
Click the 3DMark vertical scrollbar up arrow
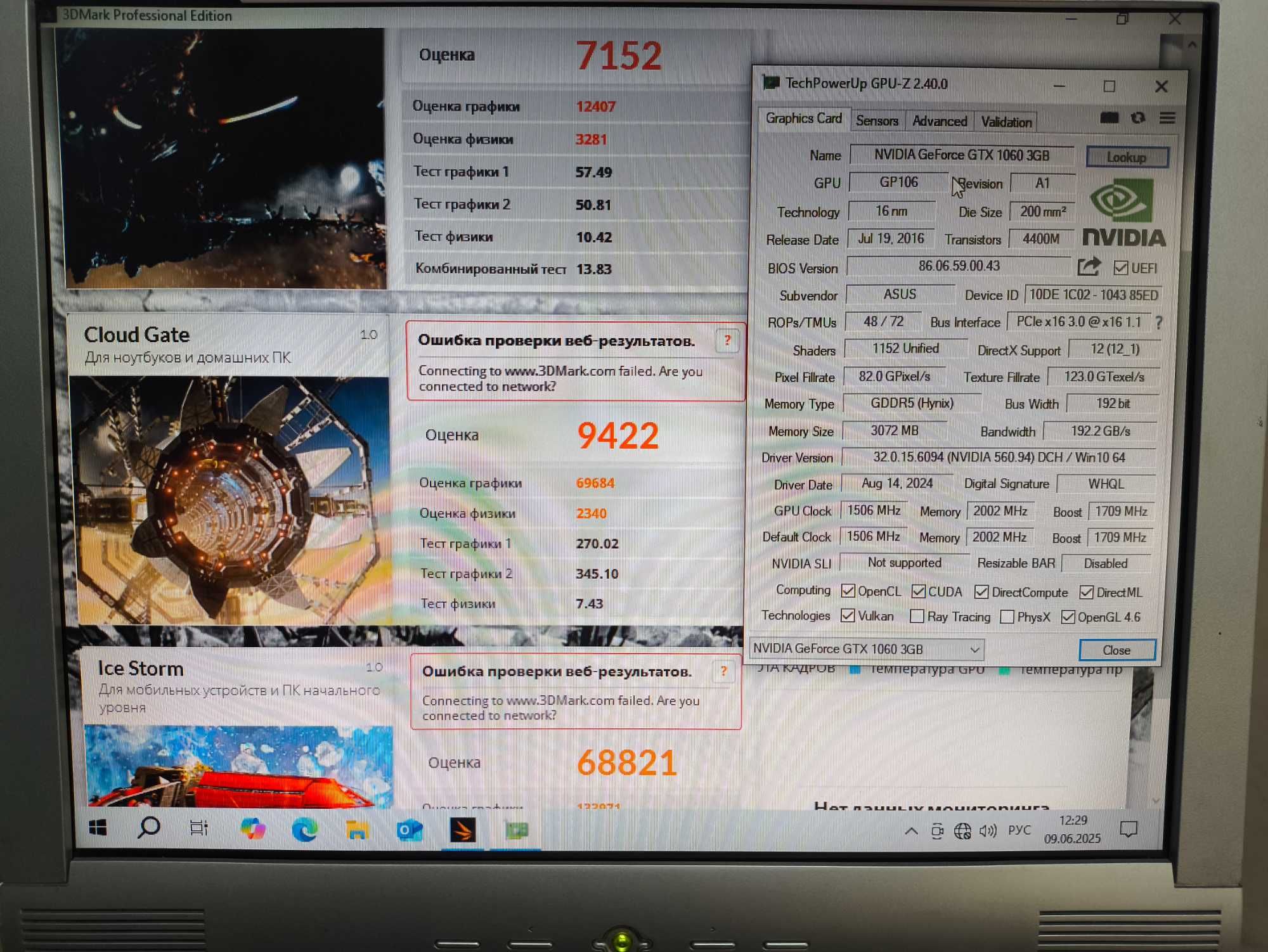[1192, 44]
